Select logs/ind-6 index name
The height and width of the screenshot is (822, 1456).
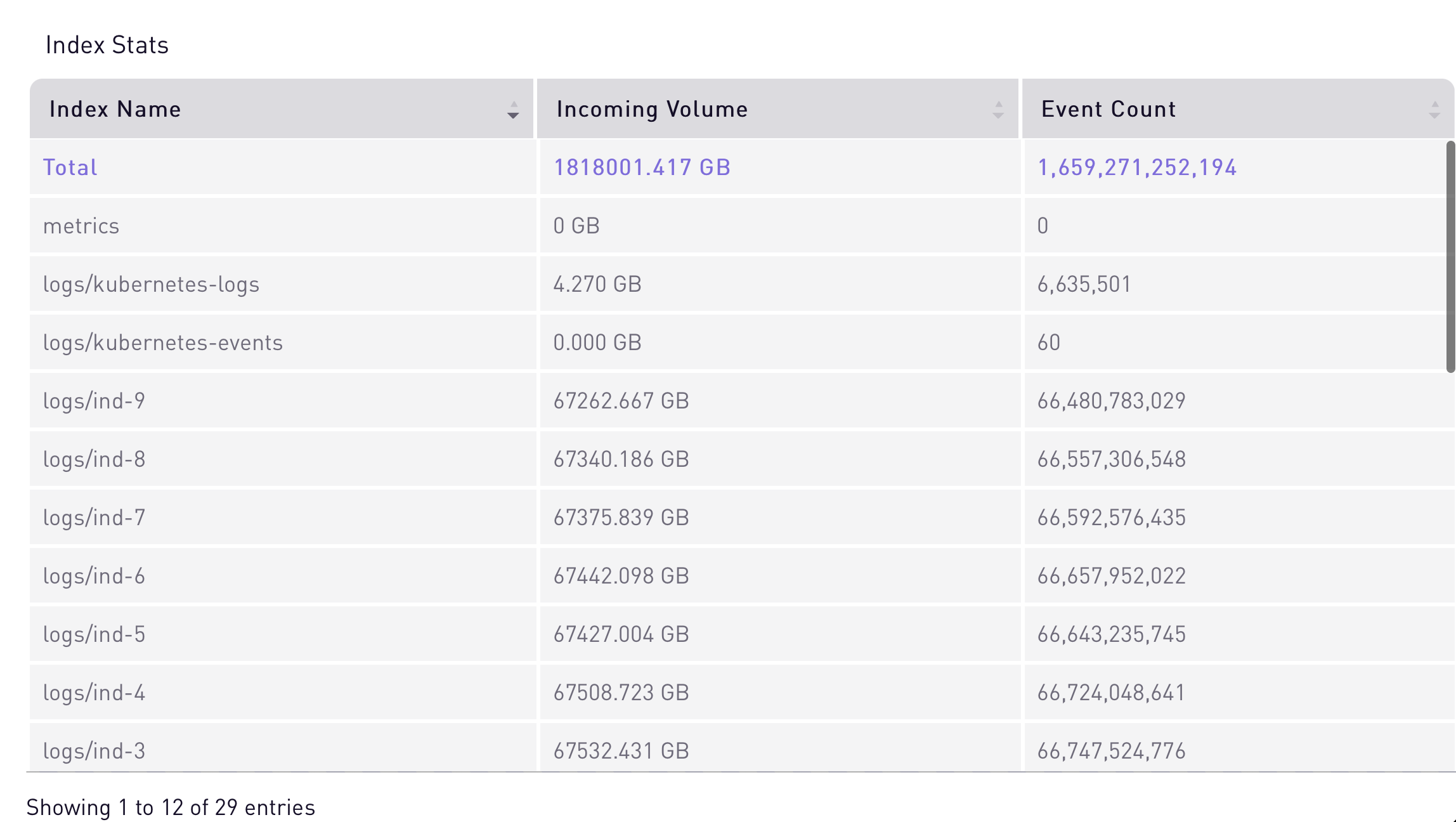[x=94, y=576]
